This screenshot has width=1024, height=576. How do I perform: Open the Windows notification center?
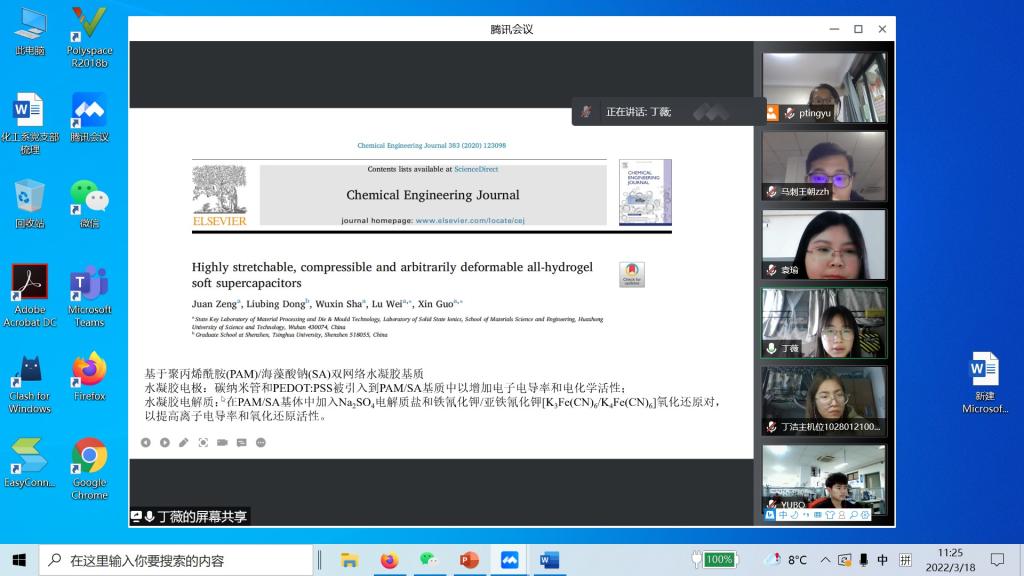[x=997, y=560]
